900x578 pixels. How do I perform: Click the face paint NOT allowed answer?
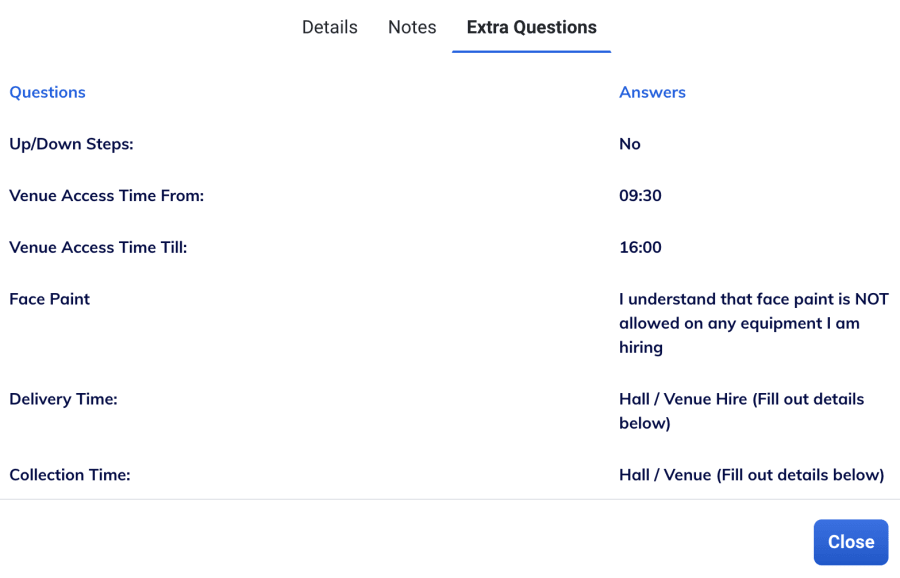(753, 323)
